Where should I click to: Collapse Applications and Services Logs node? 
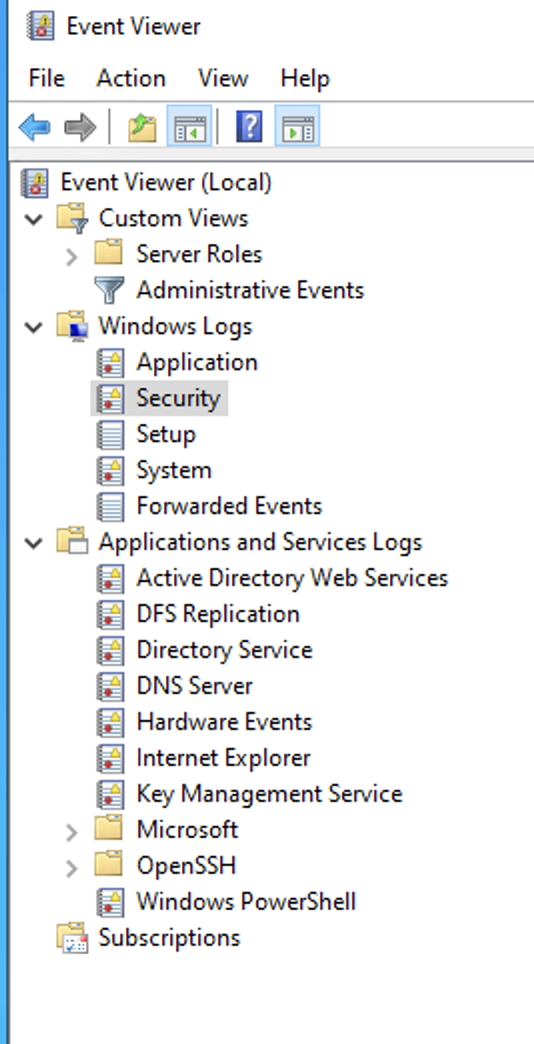click(x=34, y=543)
